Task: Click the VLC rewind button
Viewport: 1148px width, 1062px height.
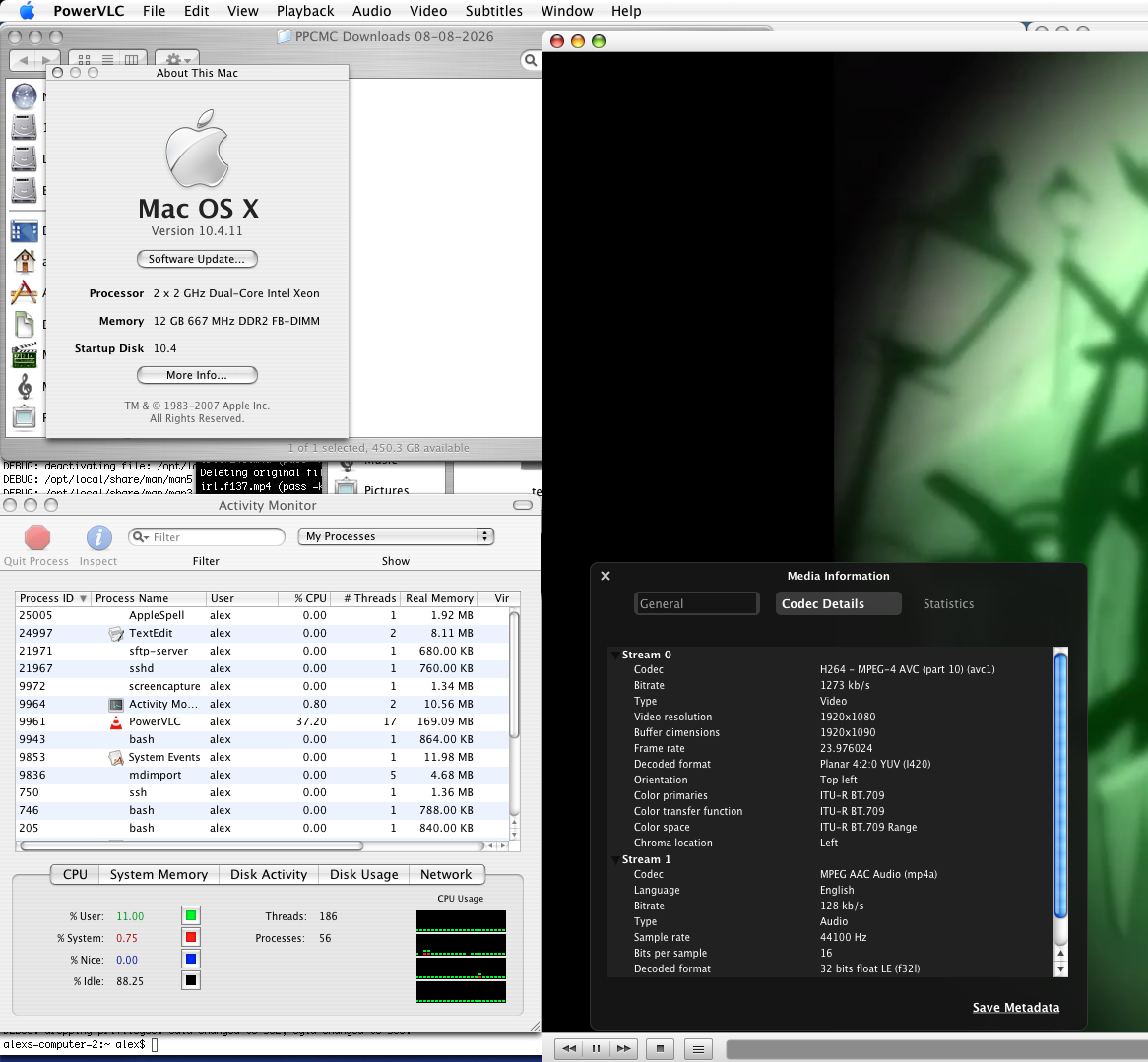Action: point(569,1049)
